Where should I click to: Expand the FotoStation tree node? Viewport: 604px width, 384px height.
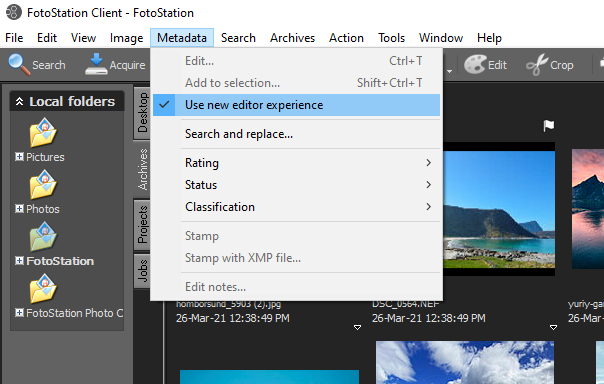pos(19,260)
